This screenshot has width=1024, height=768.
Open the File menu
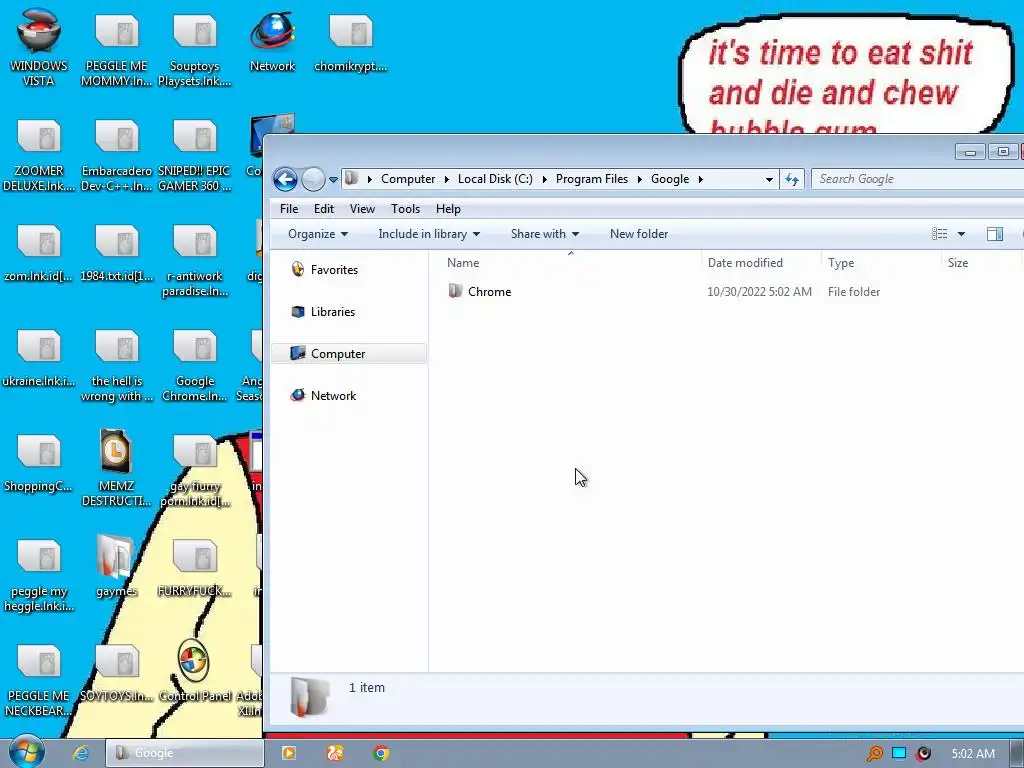coord(289,209)
